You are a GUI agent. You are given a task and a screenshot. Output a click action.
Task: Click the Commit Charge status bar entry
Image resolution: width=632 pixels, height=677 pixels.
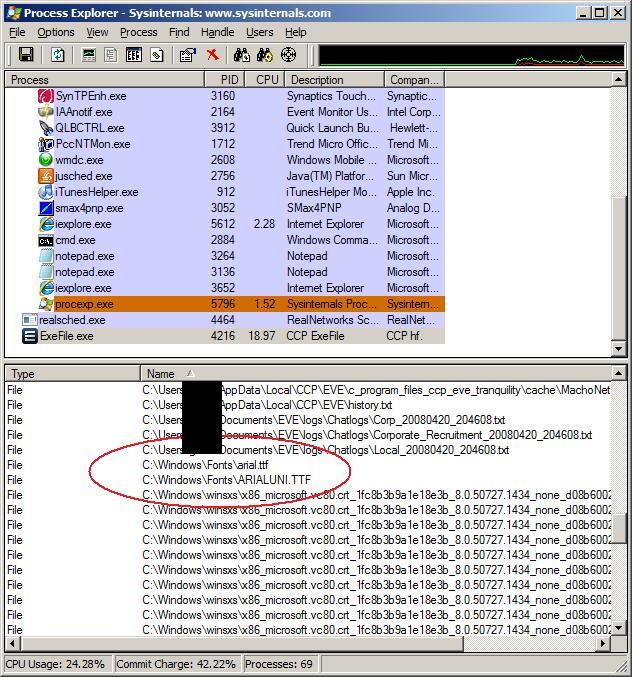pyautogui.click(x=177, y=664)
